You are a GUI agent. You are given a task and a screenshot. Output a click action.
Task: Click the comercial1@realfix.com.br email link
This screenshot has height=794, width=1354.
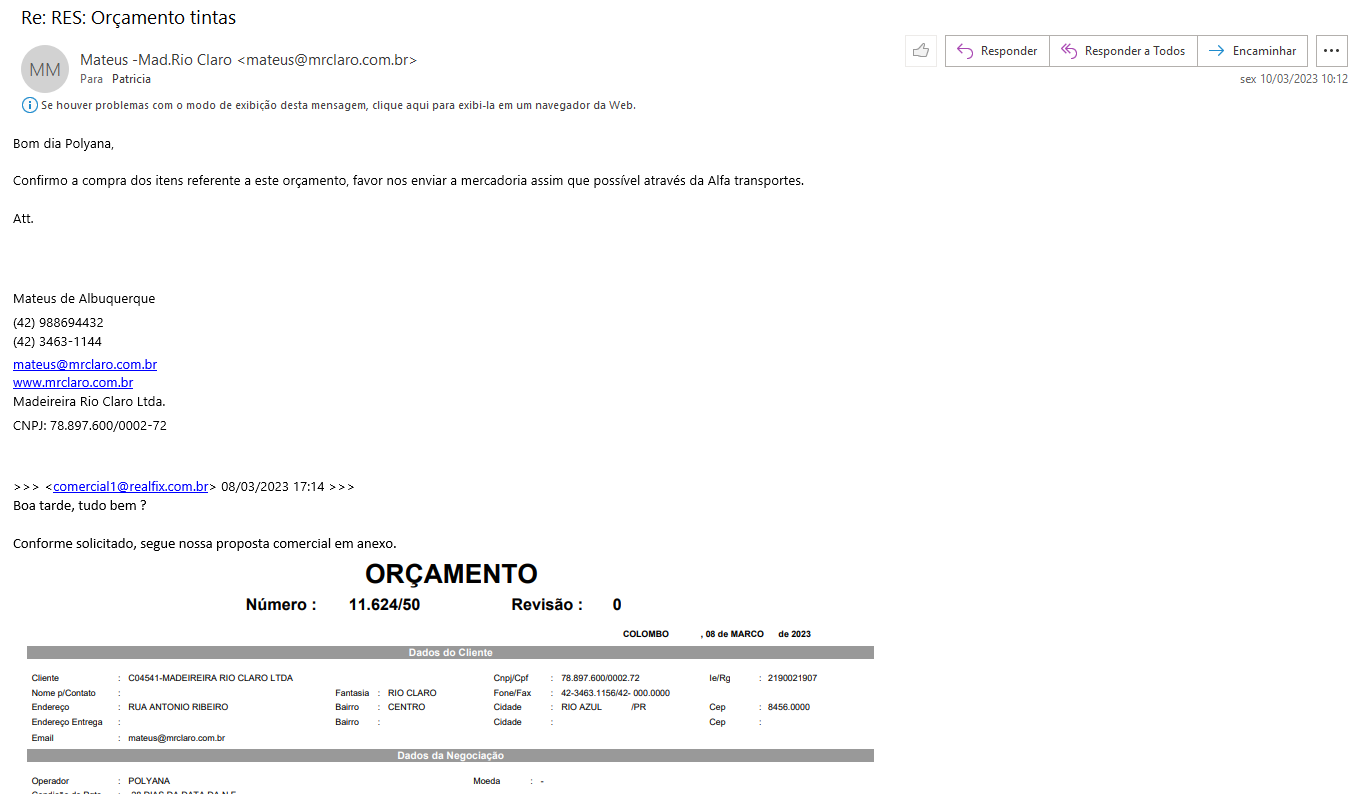coord(130,487)
